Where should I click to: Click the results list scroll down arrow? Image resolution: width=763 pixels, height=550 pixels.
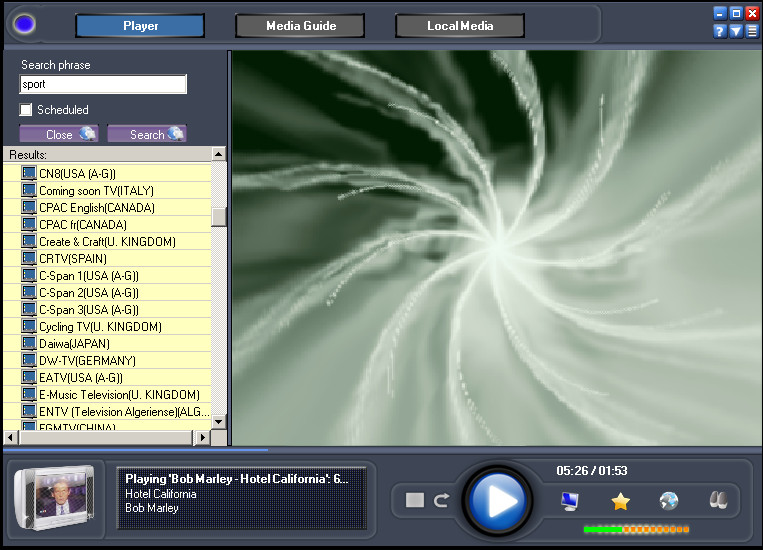(218, 422)
